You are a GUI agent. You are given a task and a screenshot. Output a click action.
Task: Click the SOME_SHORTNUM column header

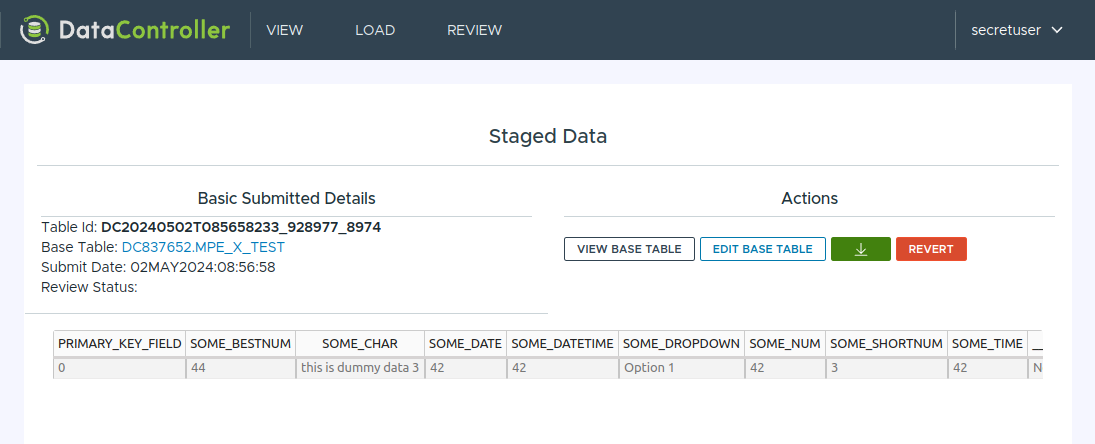[x=886, y=344]
